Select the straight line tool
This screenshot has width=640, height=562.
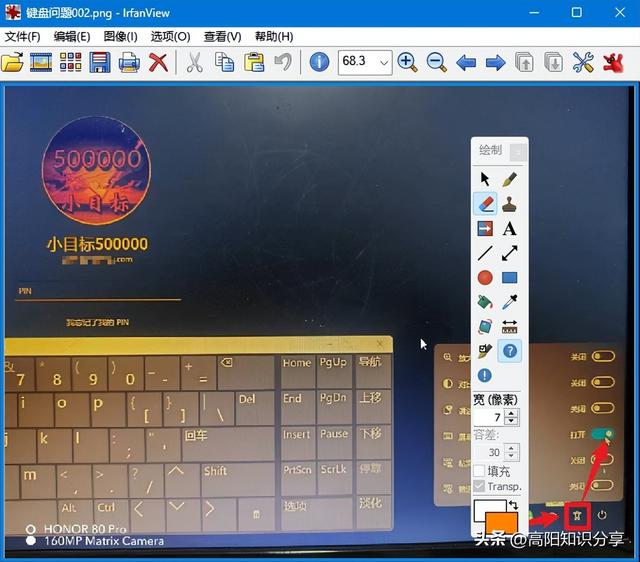tap(485, 253)
